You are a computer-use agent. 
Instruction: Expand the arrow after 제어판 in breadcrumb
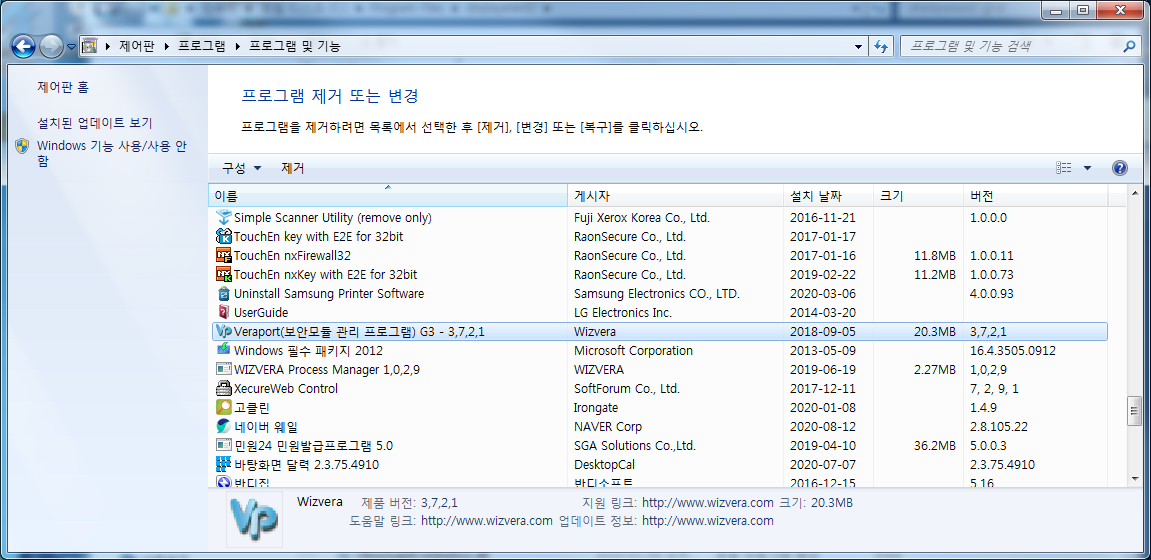point(168,46)
